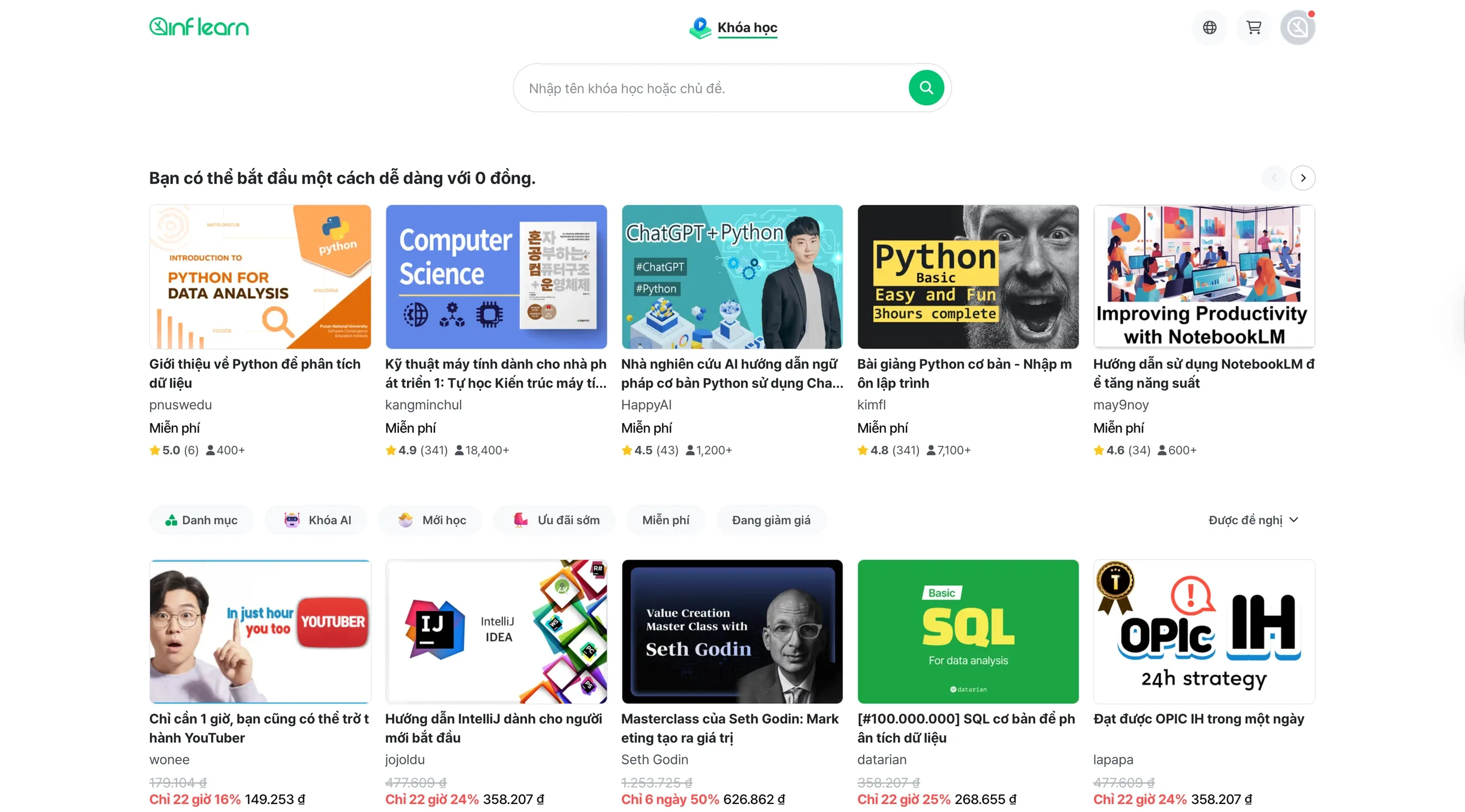This screenshot has width=1465, height=812.
Task: Expand the Được đề nghị sort dropdown
Action: 1253,520
